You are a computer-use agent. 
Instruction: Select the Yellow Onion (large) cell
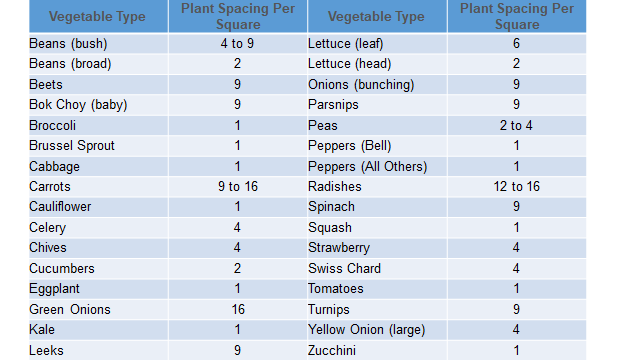pyautogui.click(x=367, y=329)
